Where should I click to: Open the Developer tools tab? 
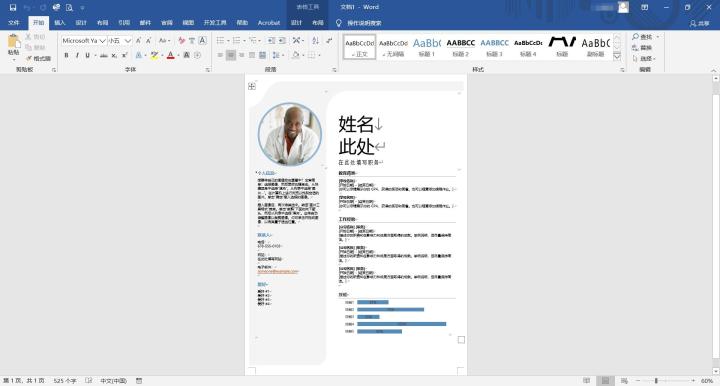(215, 23)
